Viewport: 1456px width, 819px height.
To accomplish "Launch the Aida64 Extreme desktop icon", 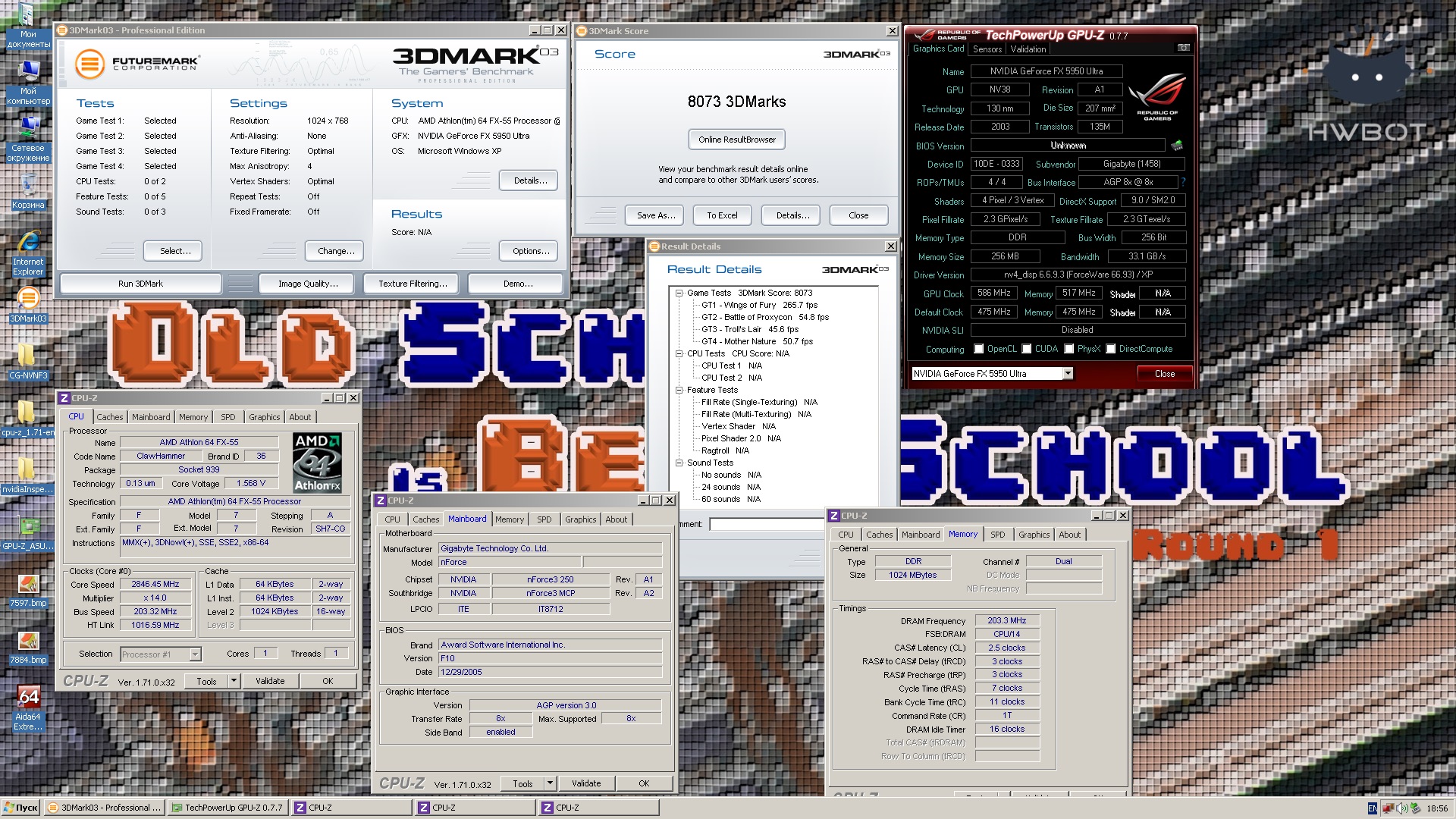I will pos(28,708).
